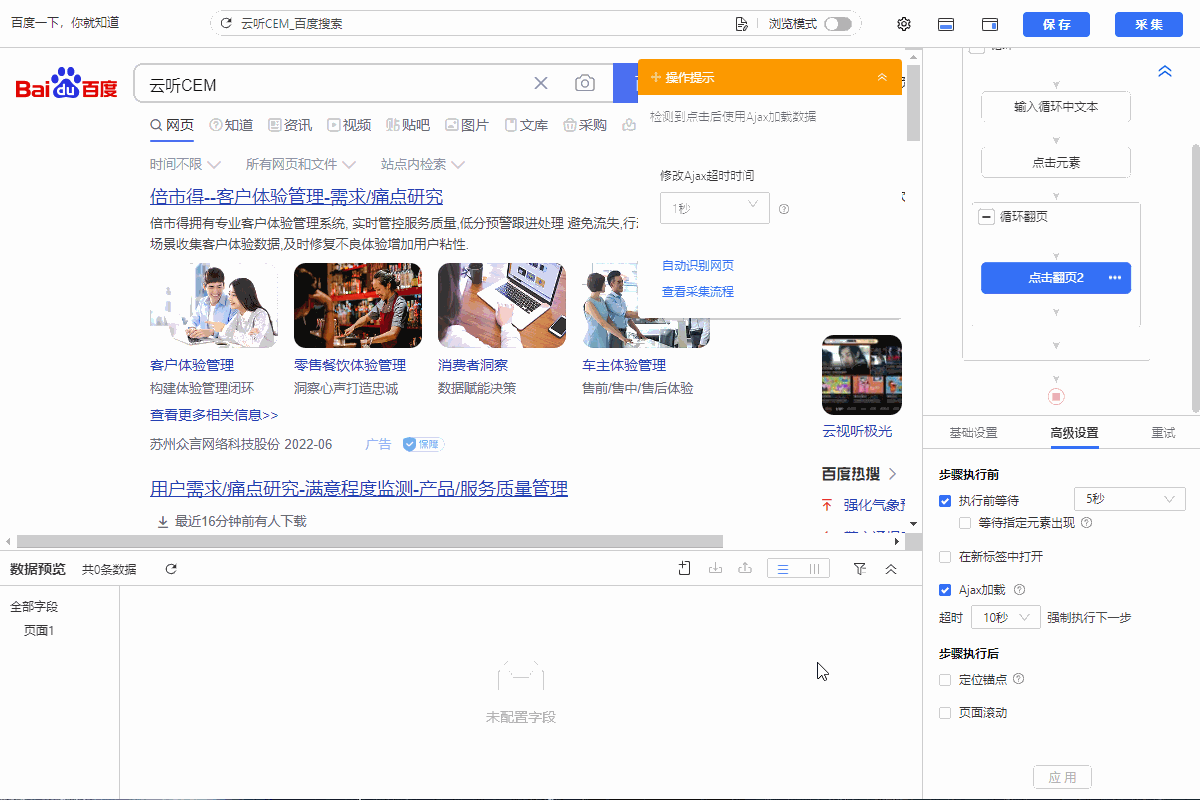Clear the Baidu search box with X icon
1200x800 pixels.
(541, 83)
